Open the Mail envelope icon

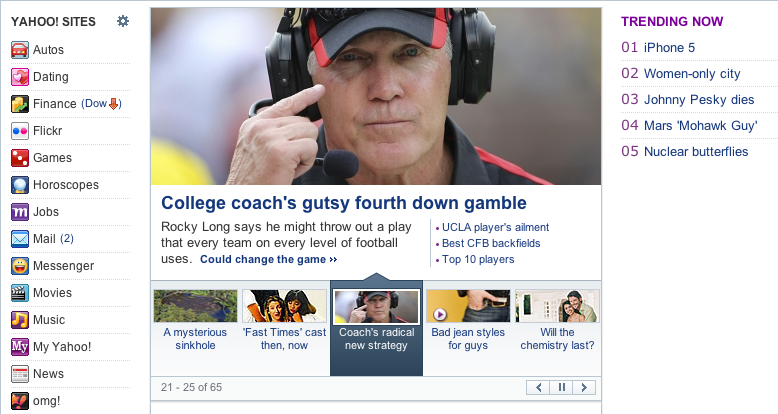point(19,239)
